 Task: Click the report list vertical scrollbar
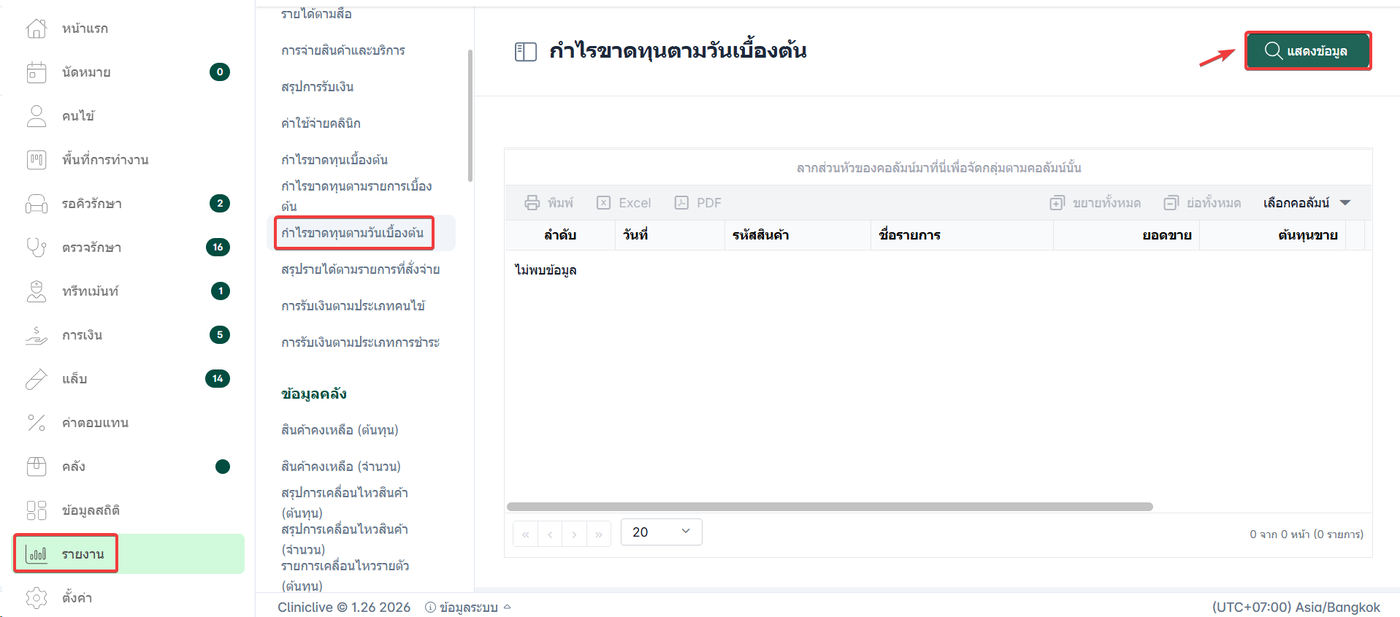pos(470,115)
